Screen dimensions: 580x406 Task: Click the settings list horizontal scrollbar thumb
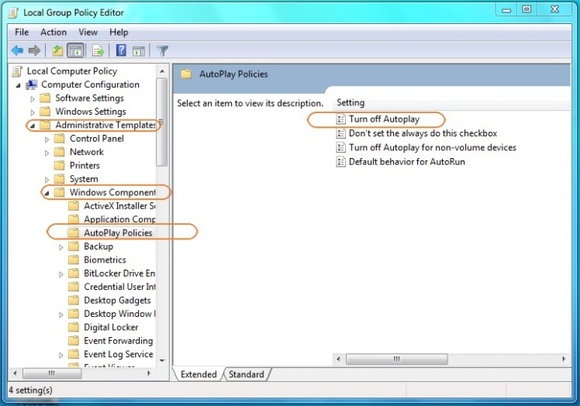click(x=397, y=359)
